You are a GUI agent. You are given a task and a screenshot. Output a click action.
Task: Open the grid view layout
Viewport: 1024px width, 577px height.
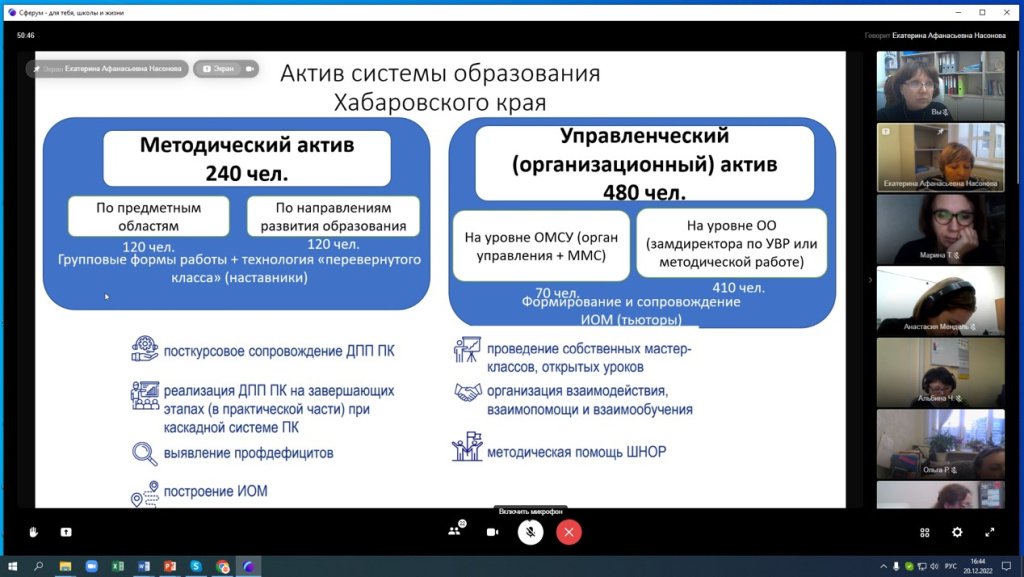coord(924,531)
